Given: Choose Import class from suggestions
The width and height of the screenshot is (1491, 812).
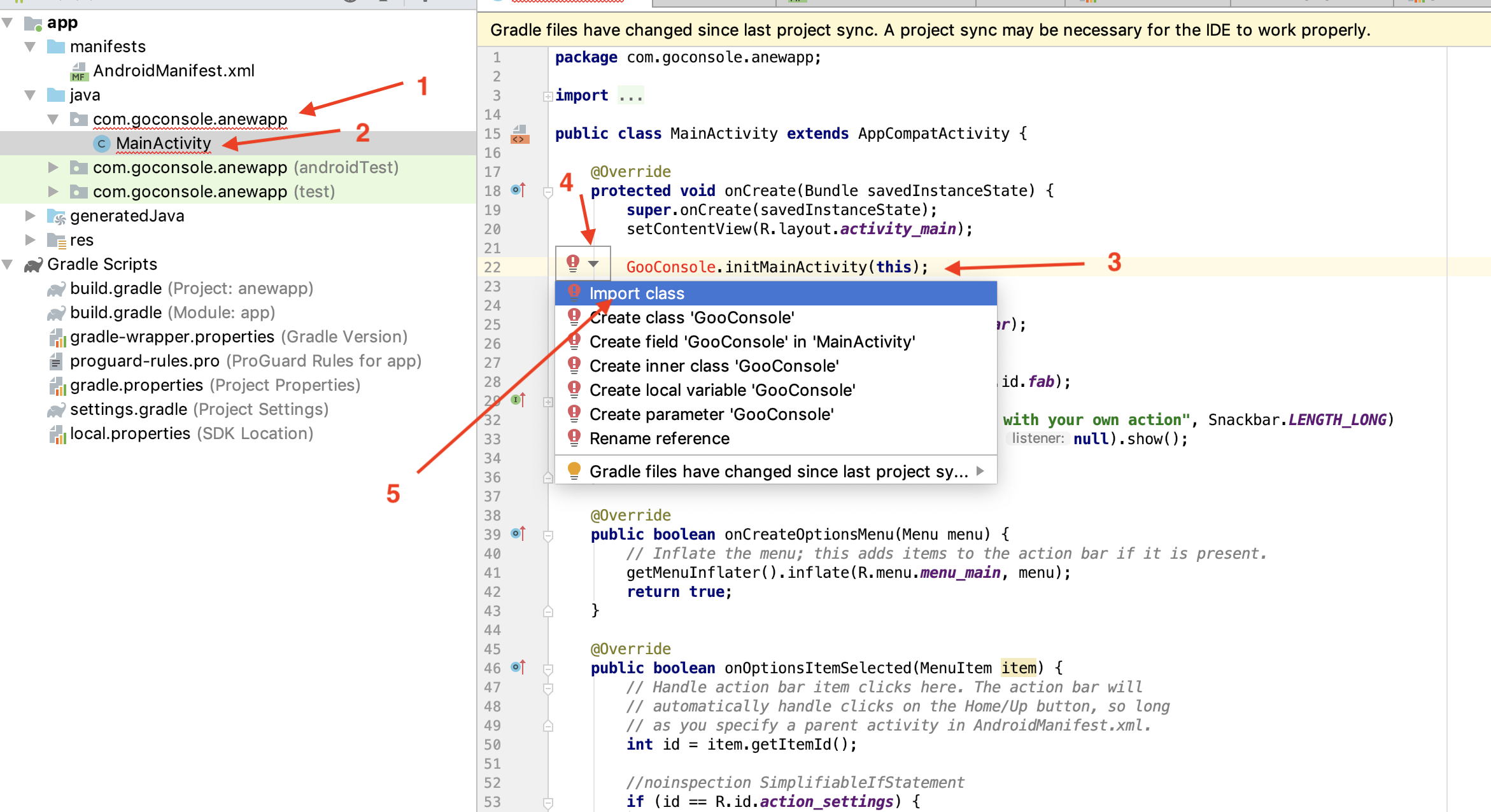Looking at the screenshot, I should 775,293.
